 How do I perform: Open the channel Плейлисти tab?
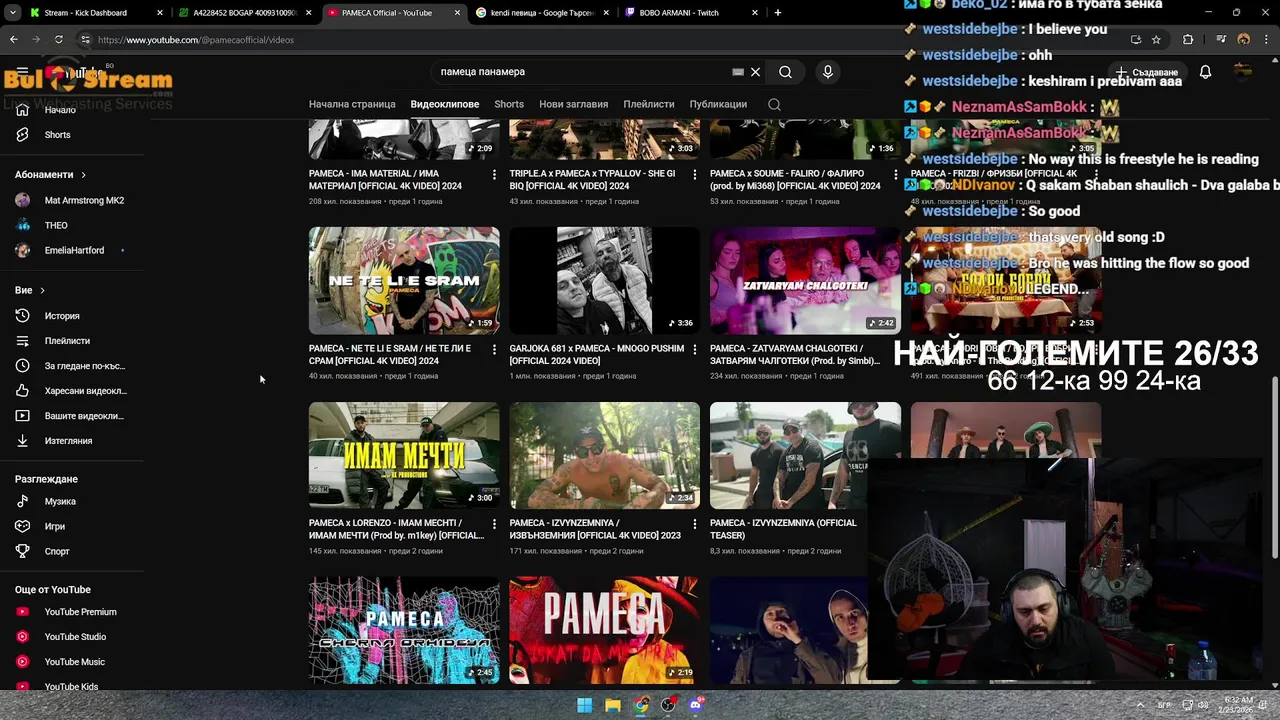pos(649,104)
